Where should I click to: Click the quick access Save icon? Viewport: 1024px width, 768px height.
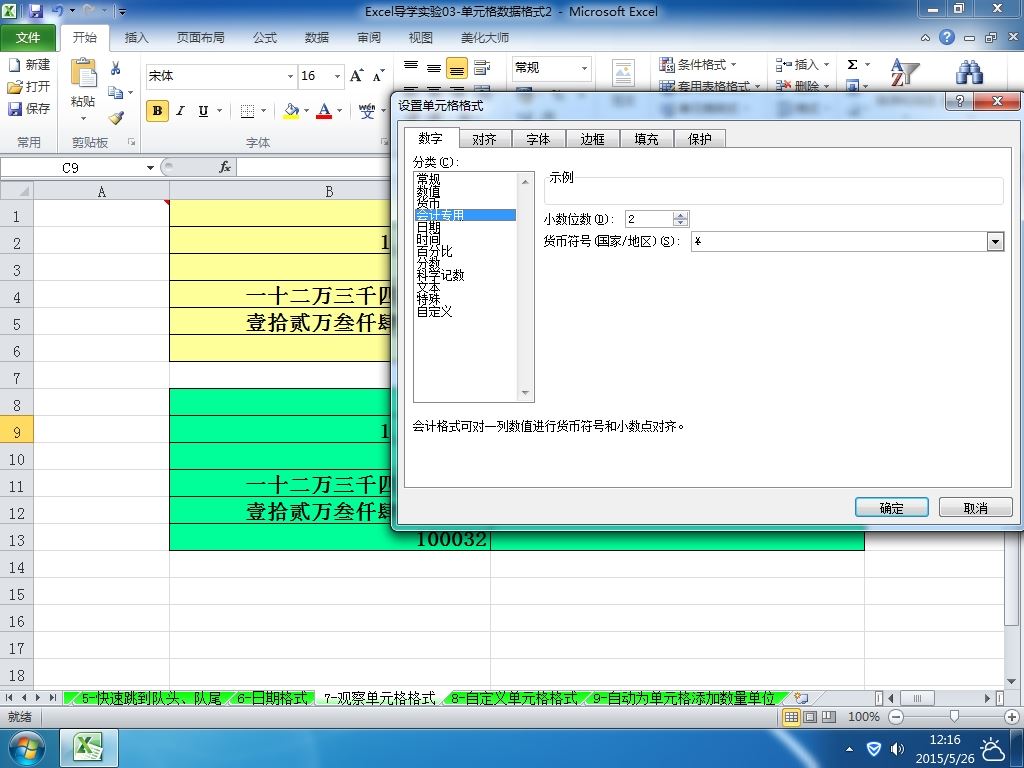coord(36,11)
